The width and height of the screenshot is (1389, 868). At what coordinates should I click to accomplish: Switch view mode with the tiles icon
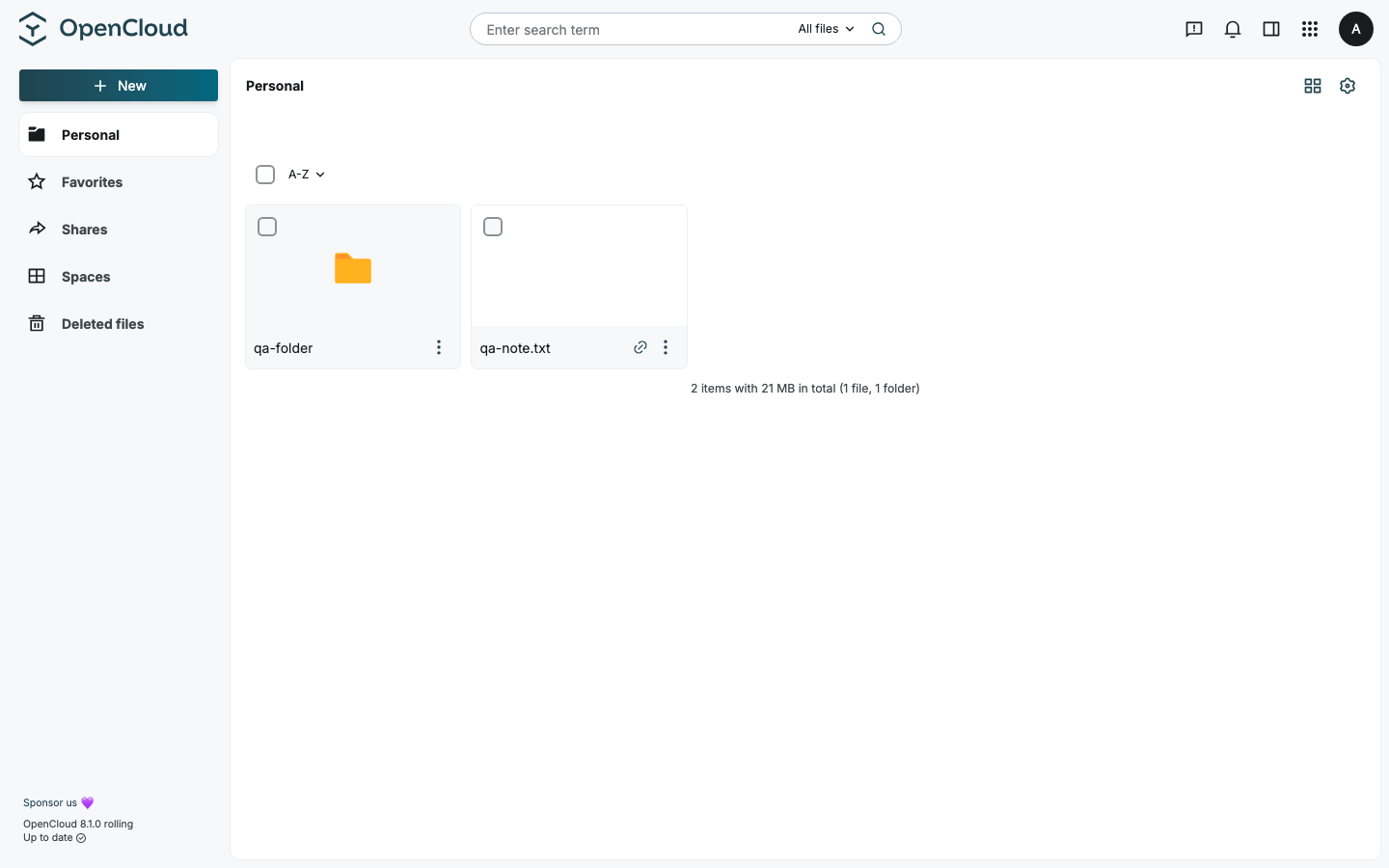[x=1313, y=86]
